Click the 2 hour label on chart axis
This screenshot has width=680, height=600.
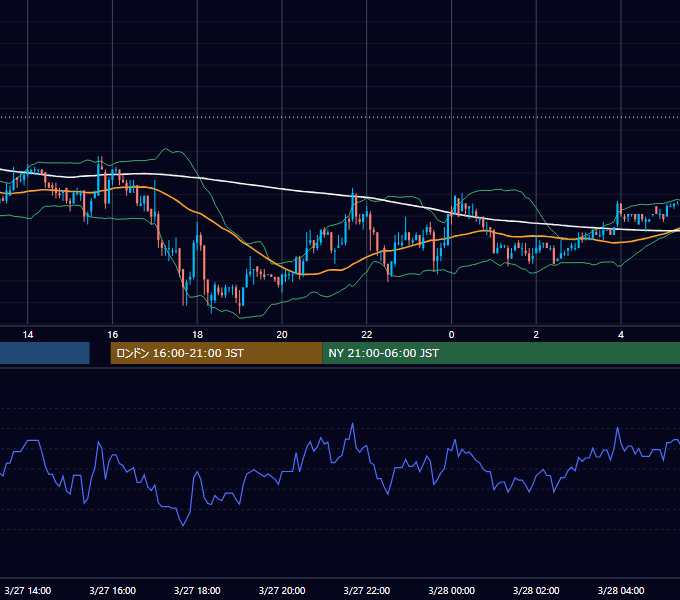536,335
